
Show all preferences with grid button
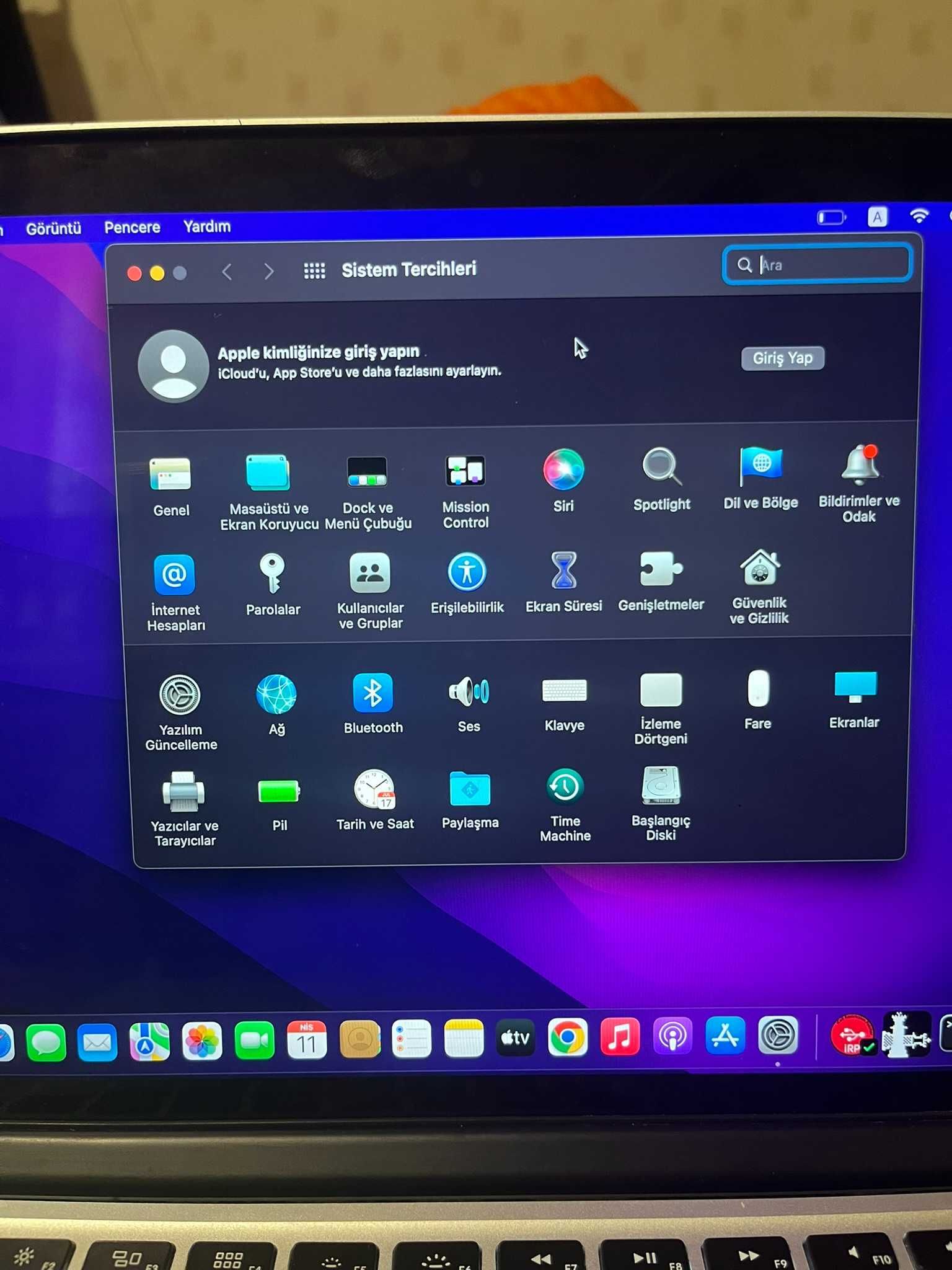coord(314,271)
